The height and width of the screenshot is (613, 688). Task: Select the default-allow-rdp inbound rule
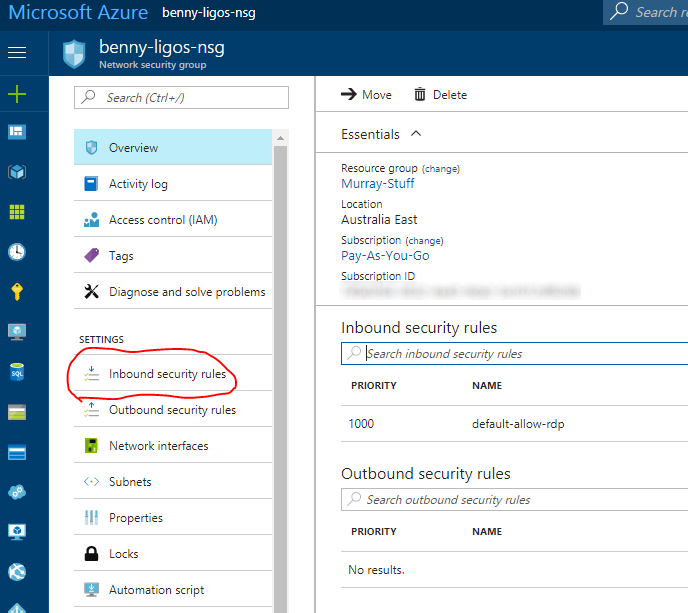pyautogui.click(x=518, y=423)
